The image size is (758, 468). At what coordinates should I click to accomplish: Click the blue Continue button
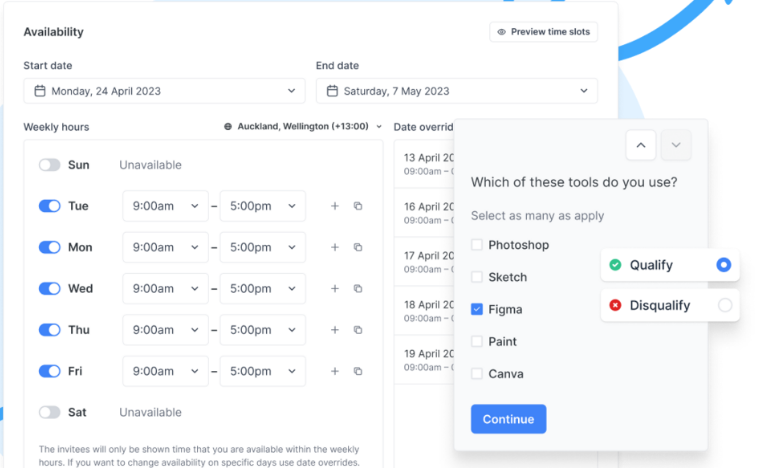click(509, 419)
